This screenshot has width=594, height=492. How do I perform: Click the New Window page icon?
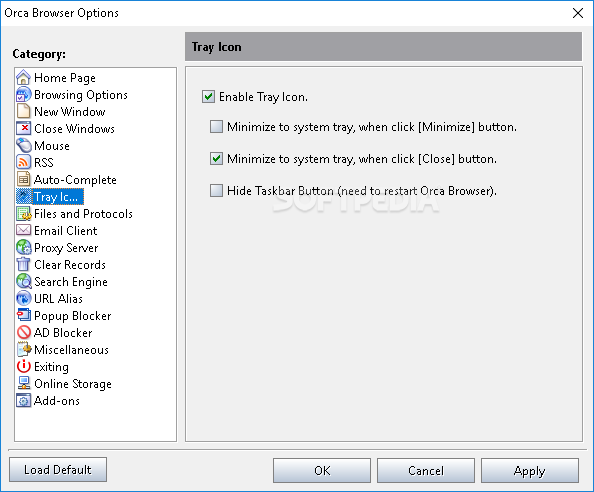23,112
